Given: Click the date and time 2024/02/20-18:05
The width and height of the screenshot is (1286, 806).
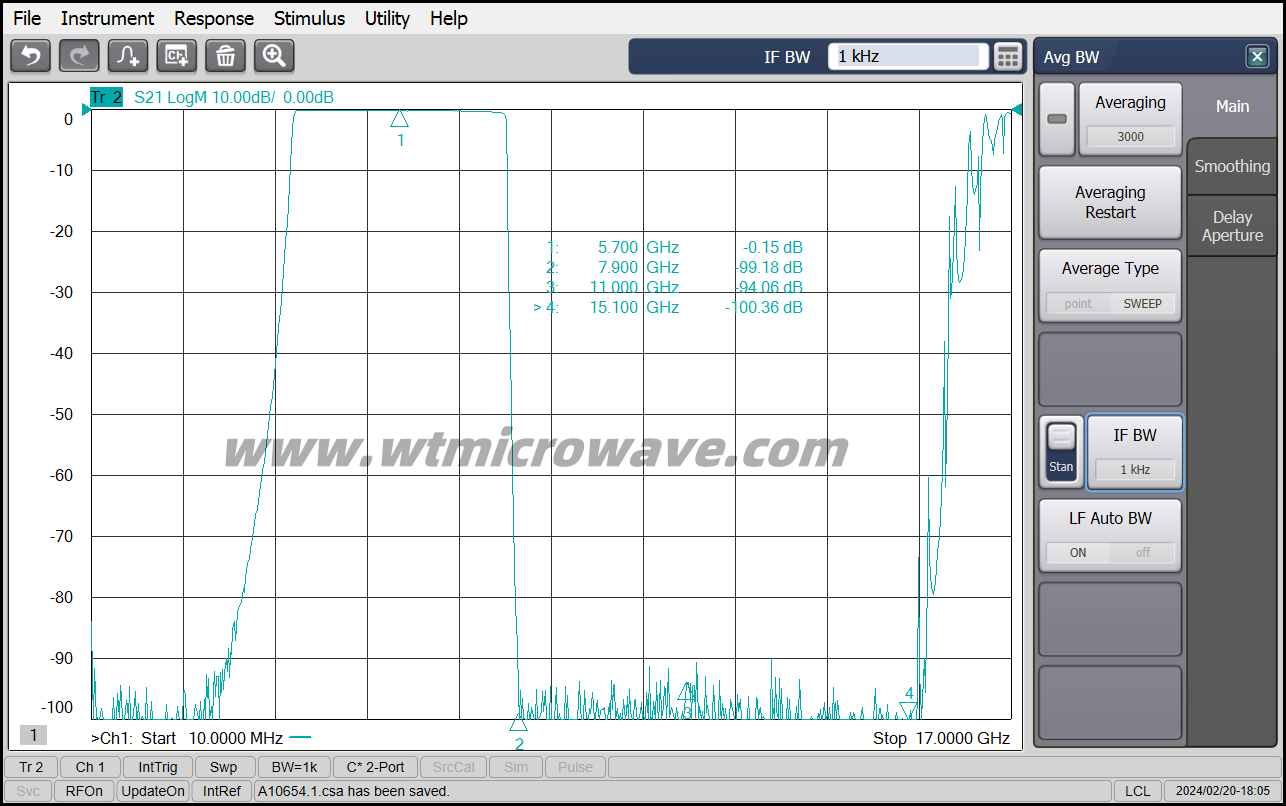Looking at the screenshot, I should click(1222, 791).
